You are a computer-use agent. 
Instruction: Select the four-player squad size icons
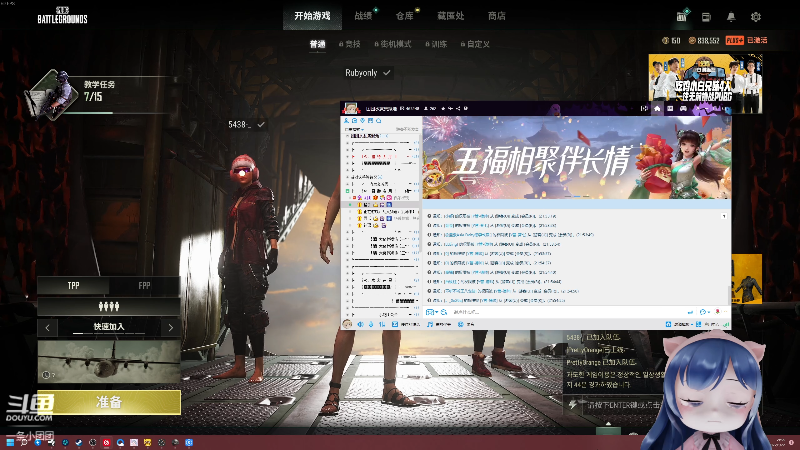(109, 306)
